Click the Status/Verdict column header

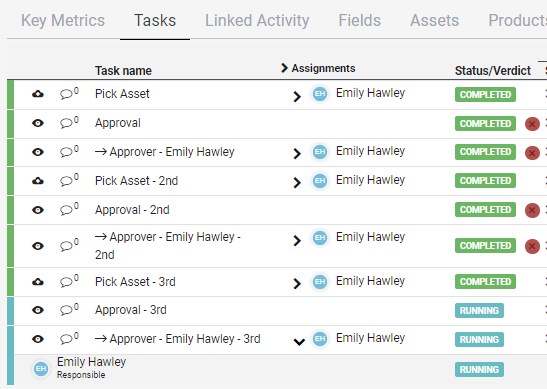point(493,70)
